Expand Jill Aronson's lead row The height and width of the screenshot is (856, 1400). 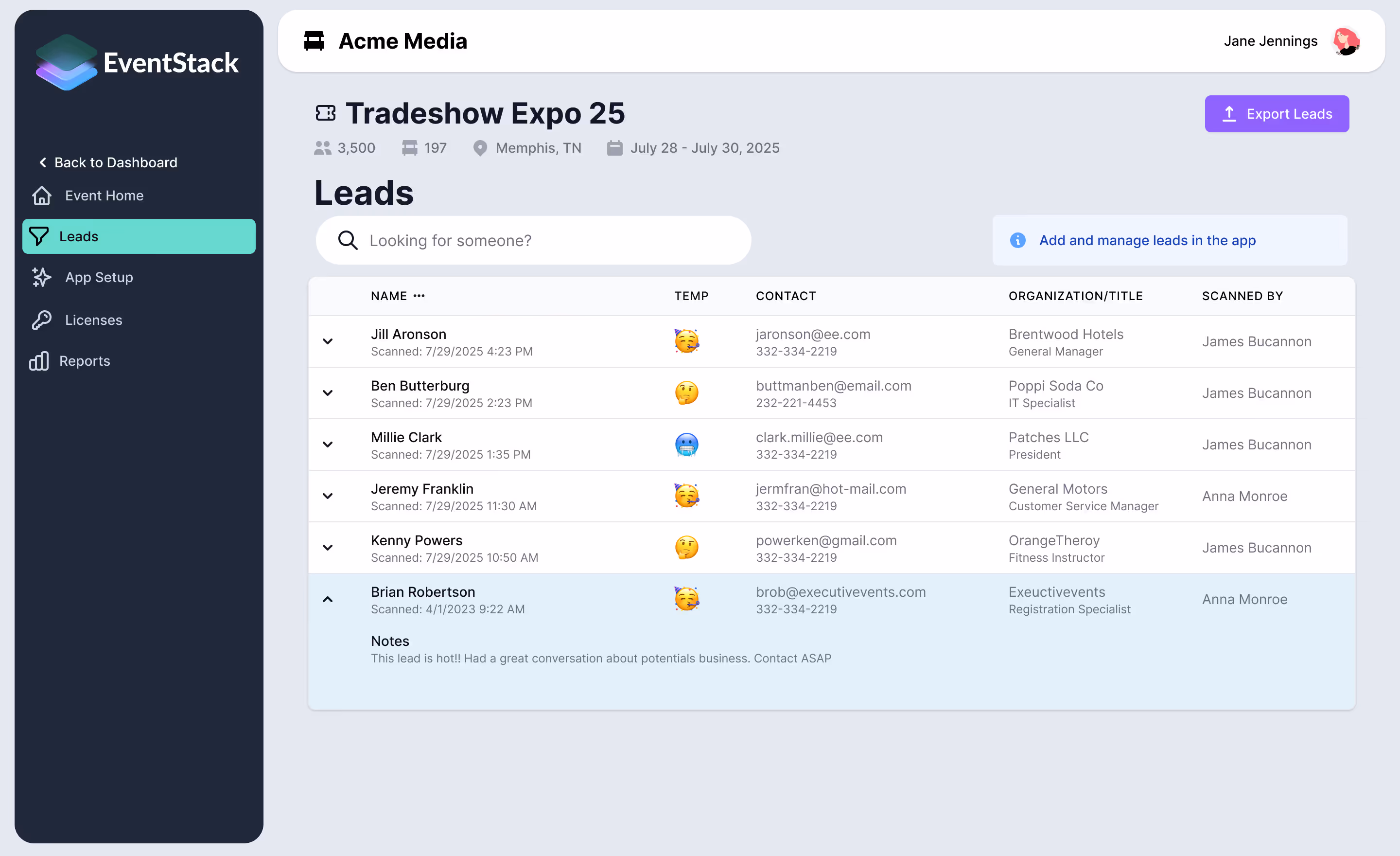(328, 341)
